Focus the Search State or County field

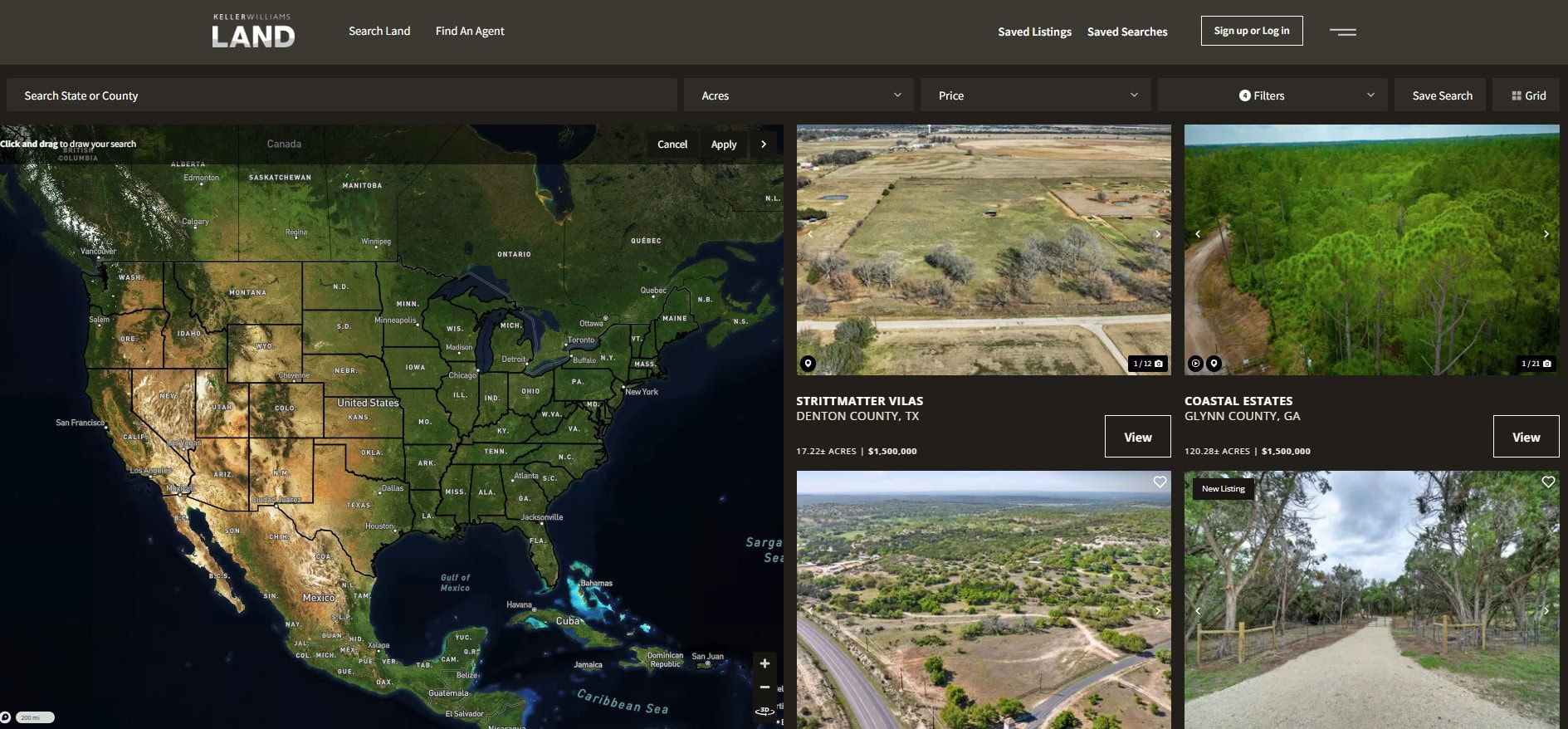point(342,95)
